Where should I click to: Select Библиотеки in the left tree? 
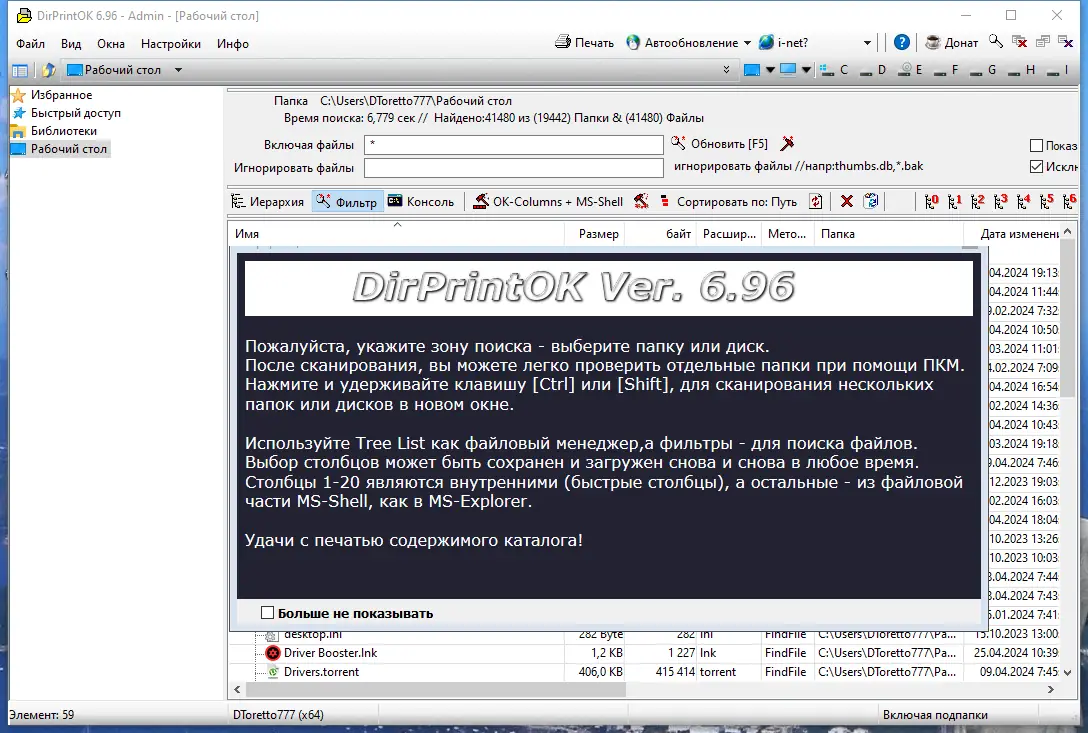[55, 131]
